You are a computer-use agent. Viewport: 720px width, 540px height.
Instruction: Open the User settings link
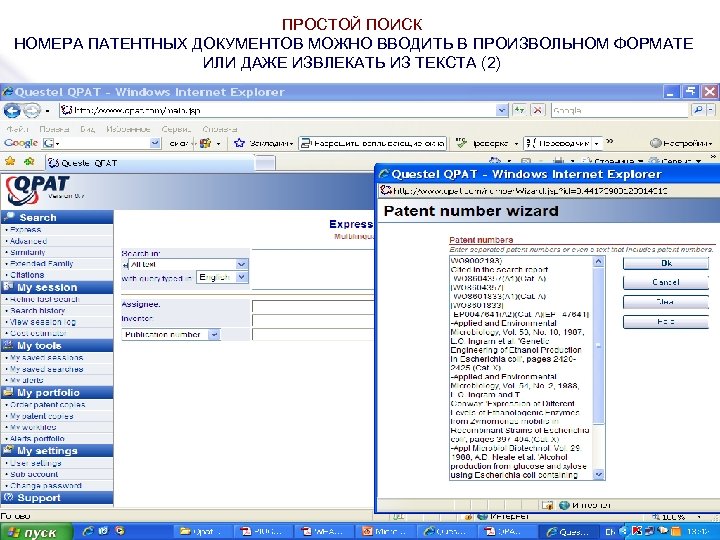coord(36,463)
